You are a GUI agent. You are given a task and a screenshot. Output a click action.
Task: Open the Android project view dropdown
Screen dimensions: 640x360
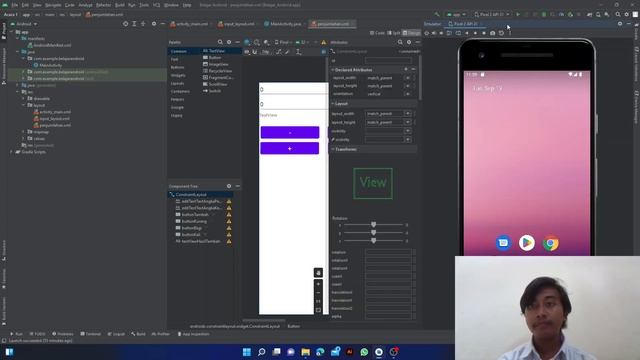click(24, 24)
